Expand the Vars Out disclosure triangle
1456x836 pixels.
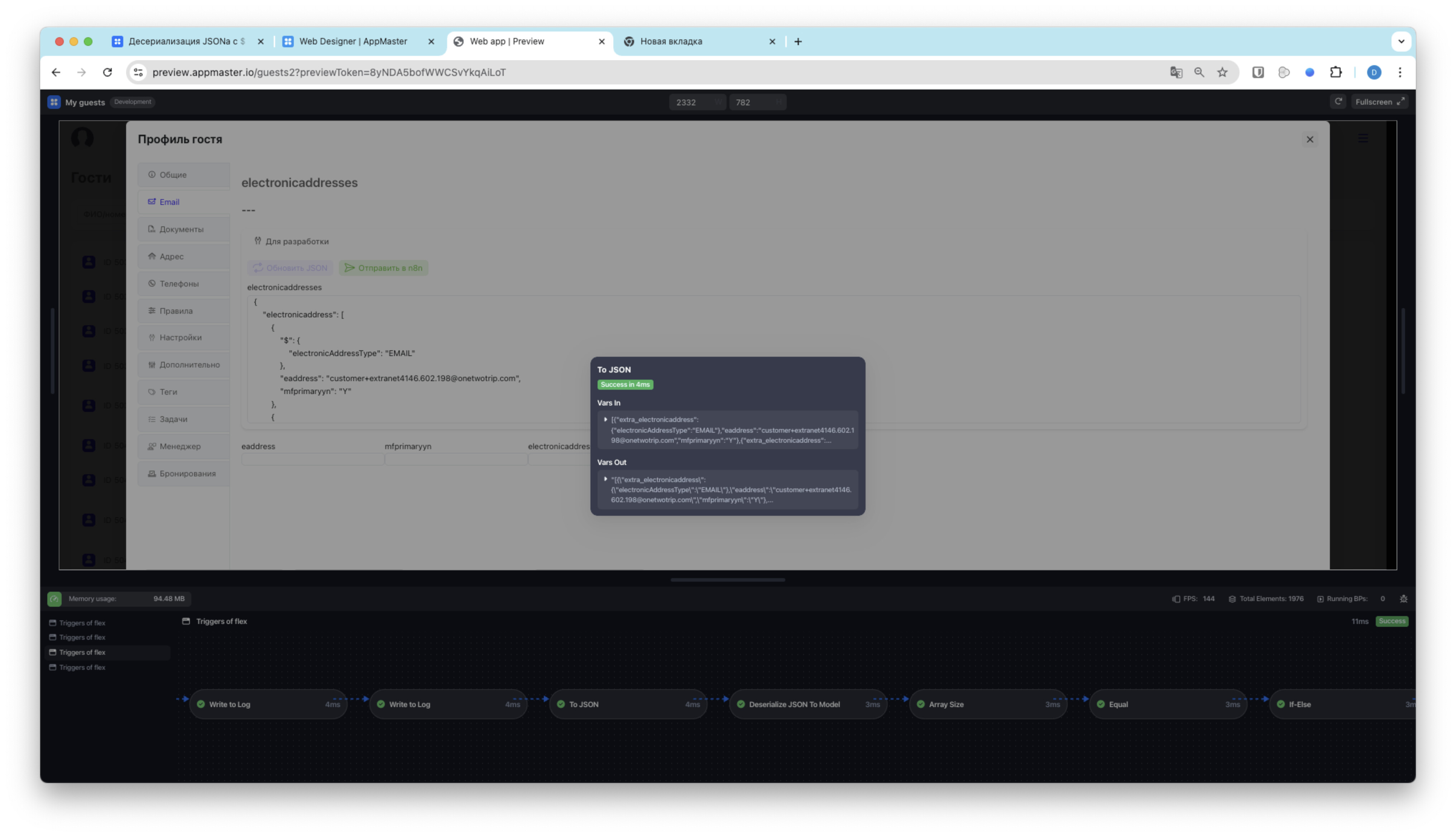click(605, 480)
